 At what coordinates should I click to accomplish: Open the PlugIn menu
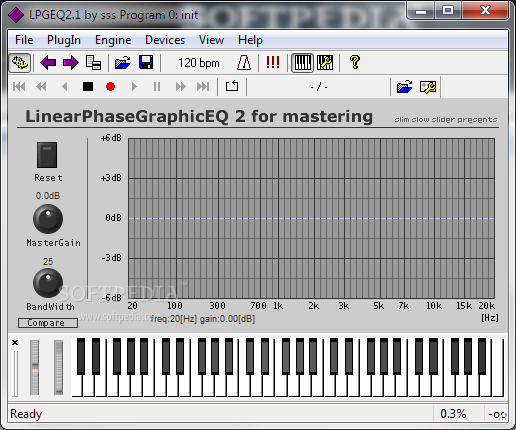(64, 40)
